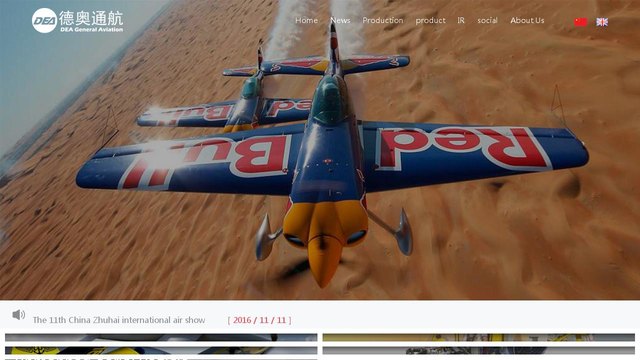Image resolution: width=640 pixels, height=360 pixels.
Task: Click the 德奥通航 DEA General Aviation logo text
Action: (91, 21)
